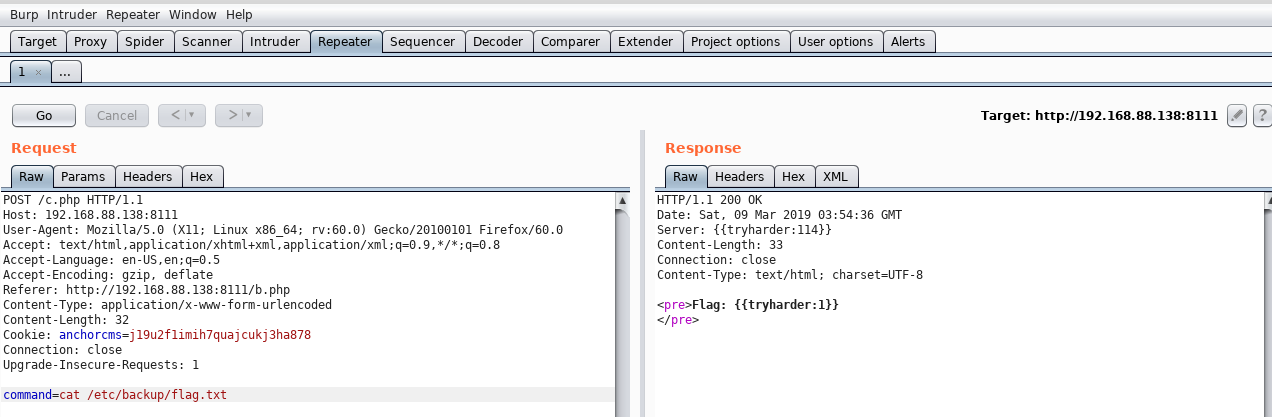This screenshot has height=417, width=1272.
Task: Click the Host: 192.168.88.138:8111 header line
Action: click(90, 215)
